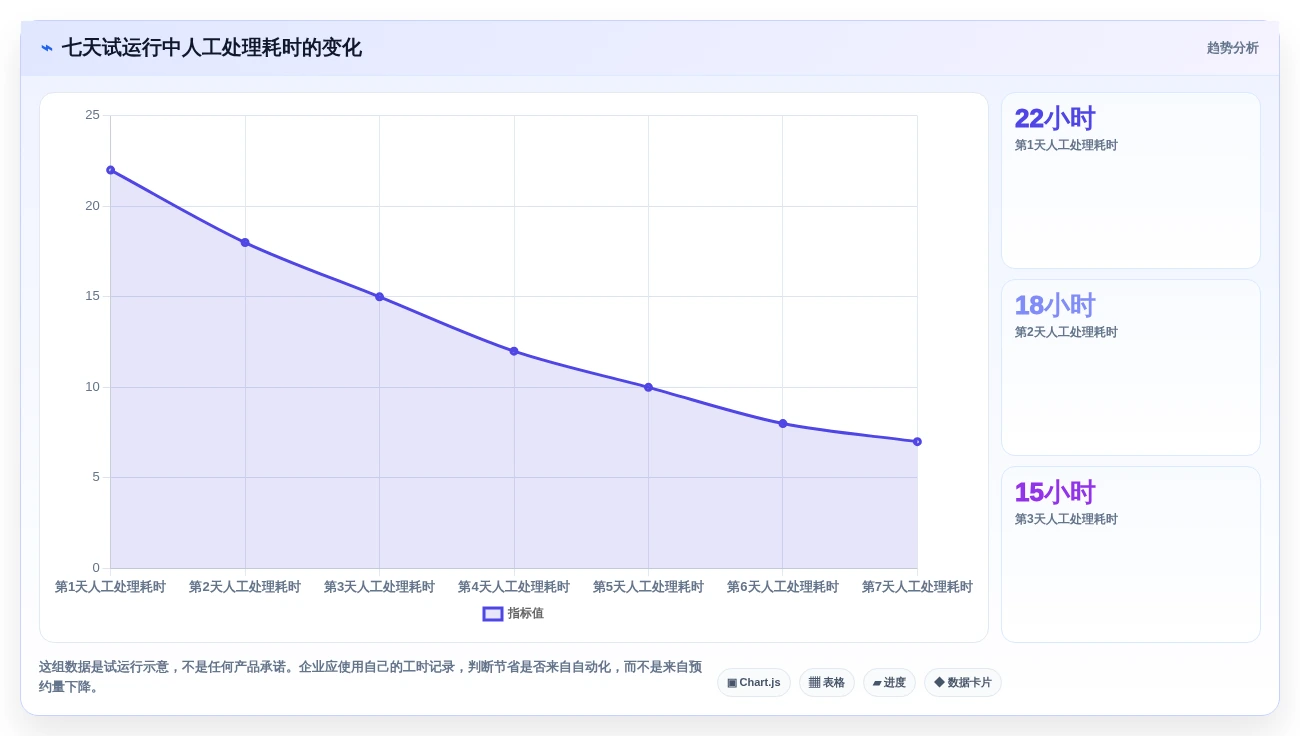Click the 第2天人工处理耗时 caption in the second card
The image size is (1300, 736).
pyautogui.click(x=1066, y=332)
